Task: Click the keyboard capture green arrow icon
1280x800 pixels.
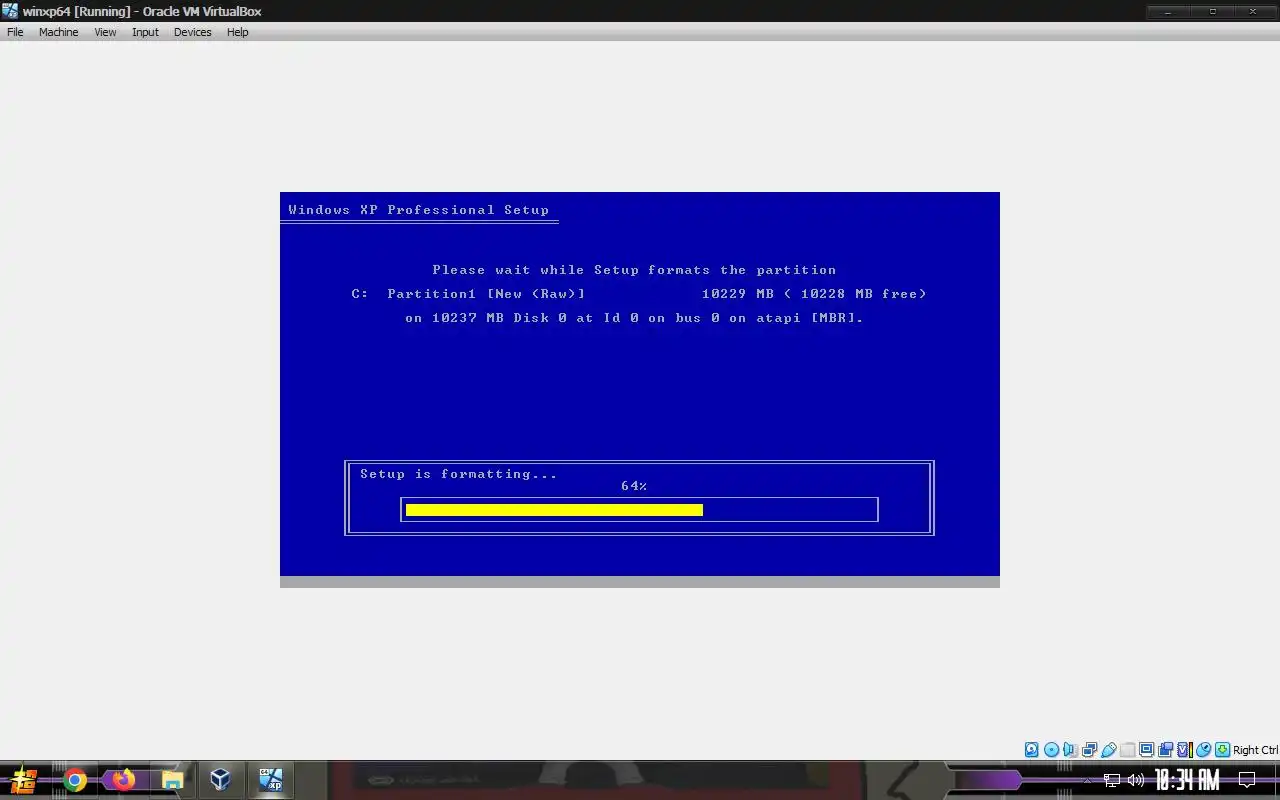Action: (x=1222, y=750)
